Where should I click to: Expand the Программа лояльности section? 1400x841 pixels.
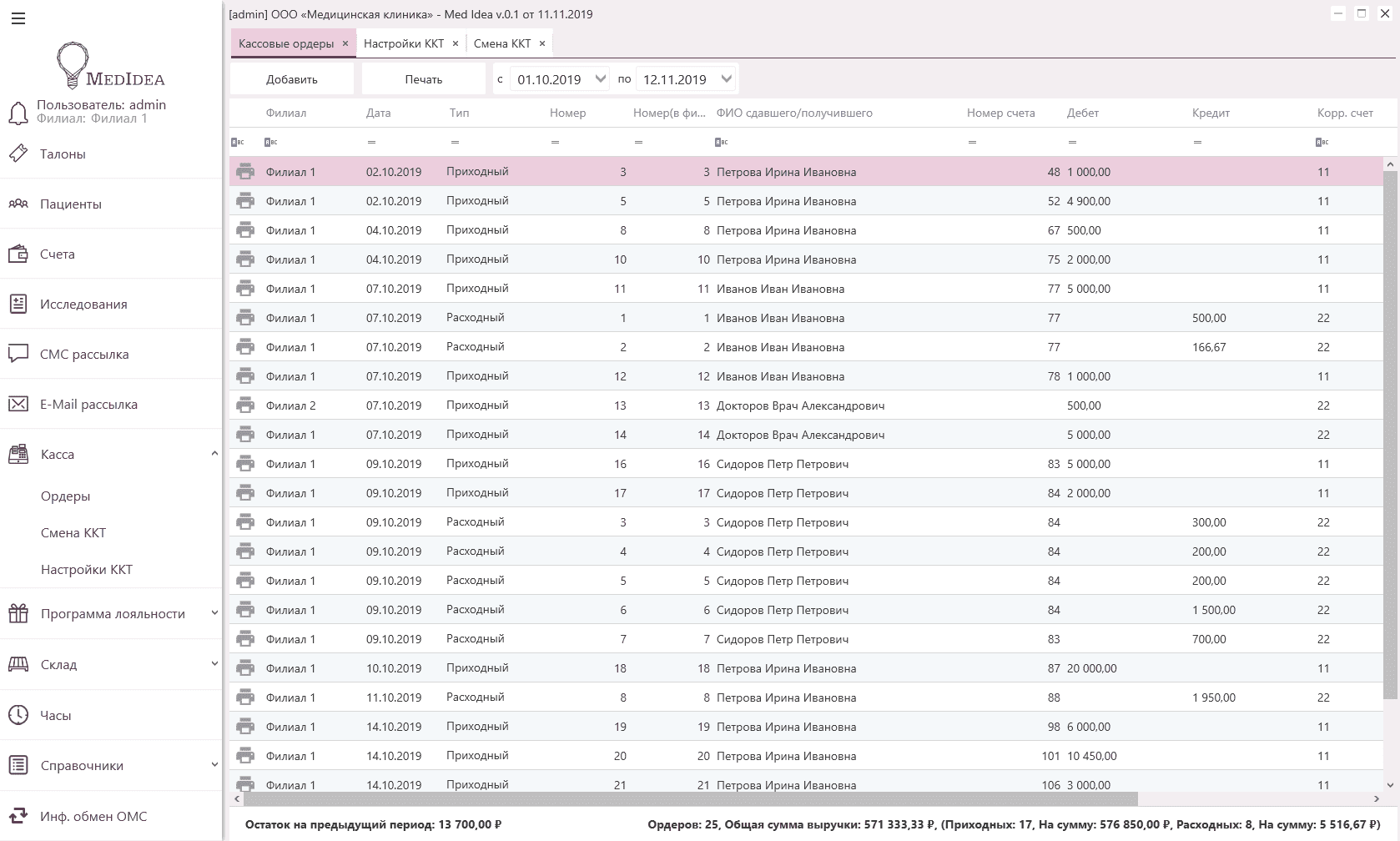[214, 613]
